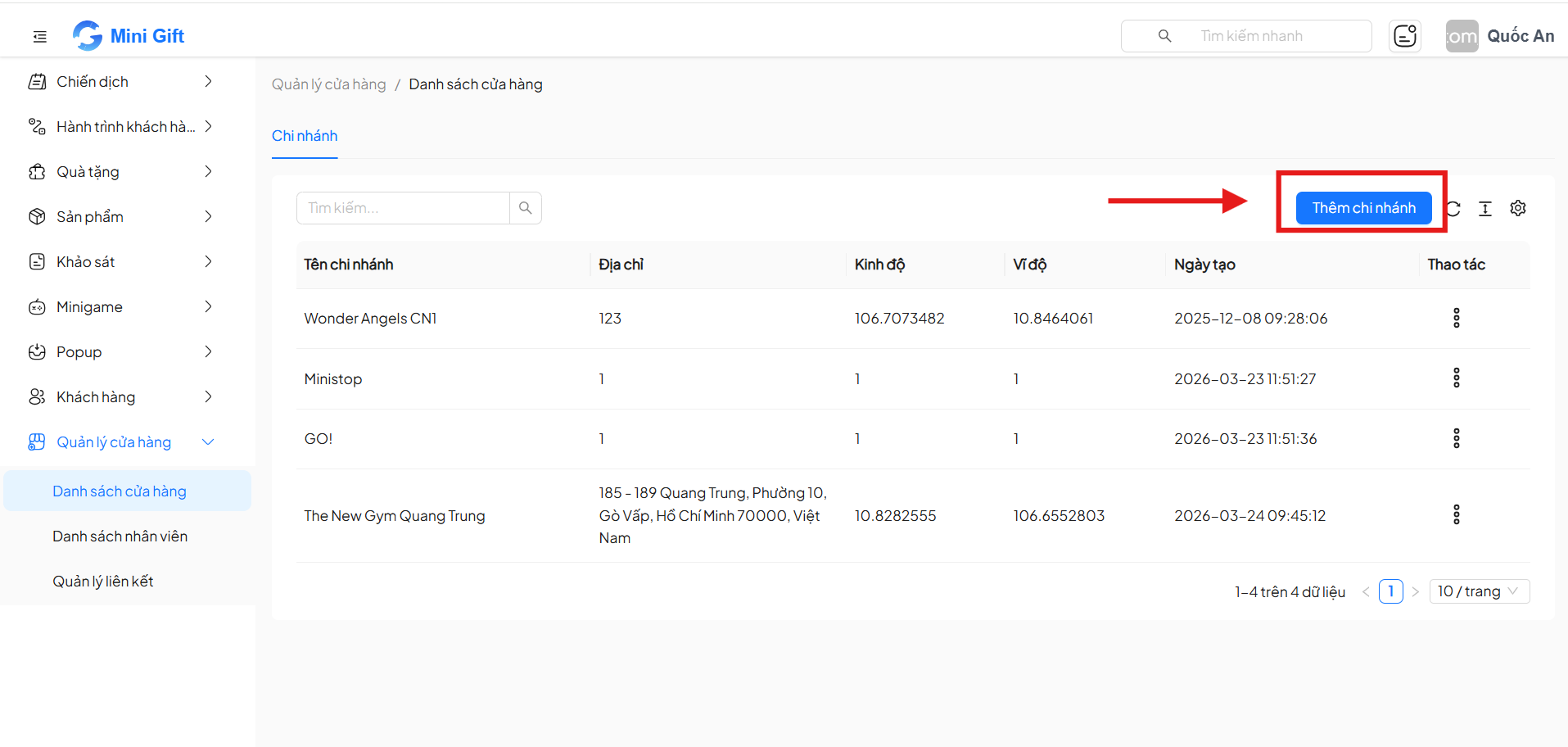Open Danh sách cửa hàng submenu item
This screenshot has width=1568, height=747.
click(128, 491)
